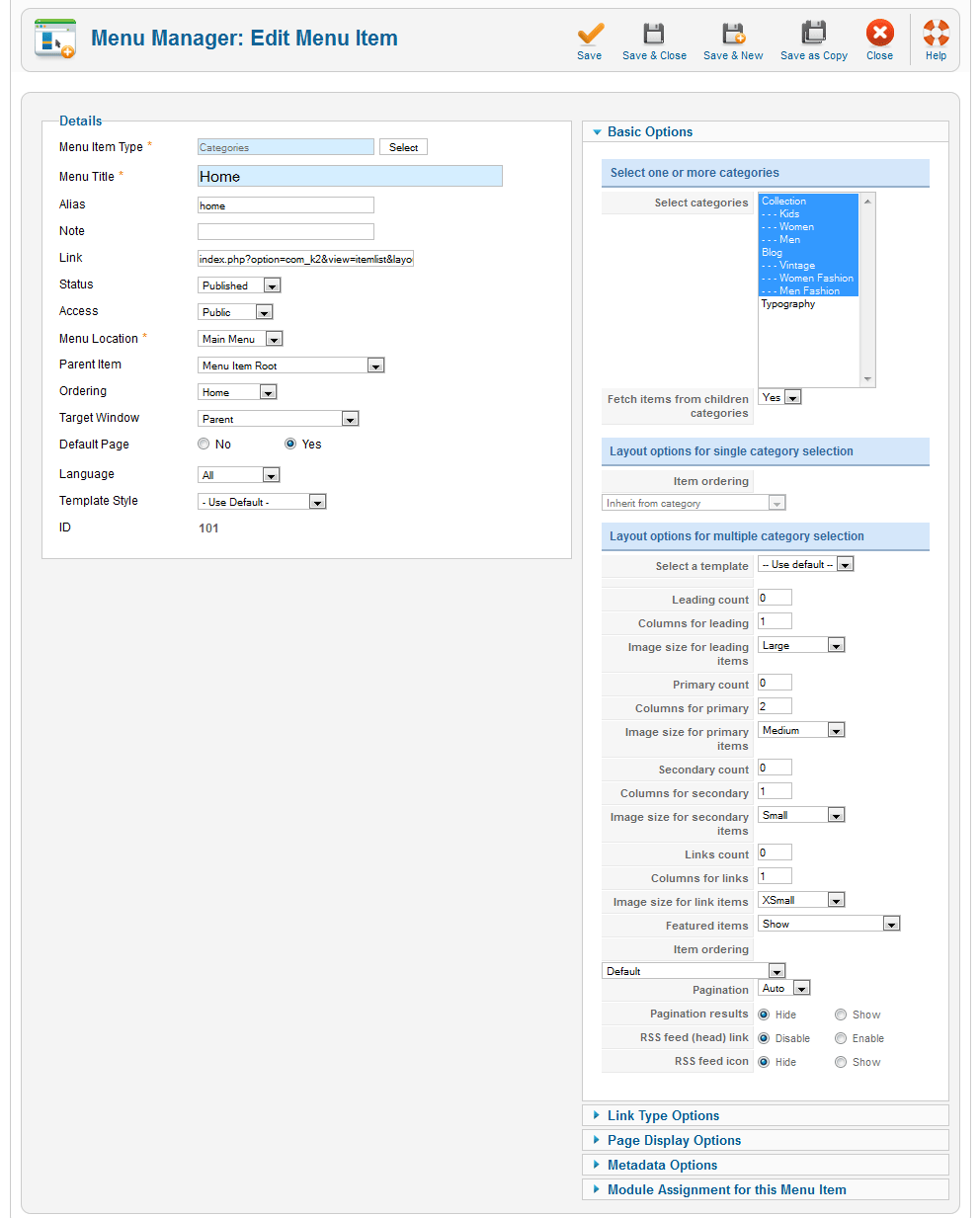Click Save as Copy icon
980x1218 pixels.
click(x=814, y=34)
